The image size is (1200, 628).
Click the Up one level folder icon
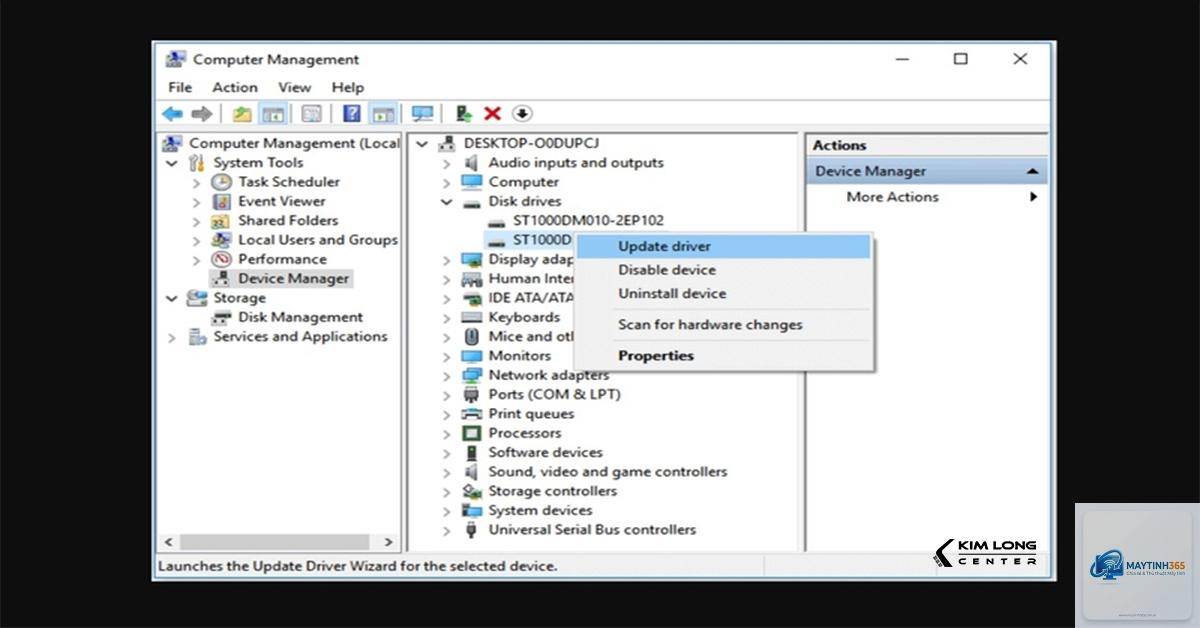(242, 114)
